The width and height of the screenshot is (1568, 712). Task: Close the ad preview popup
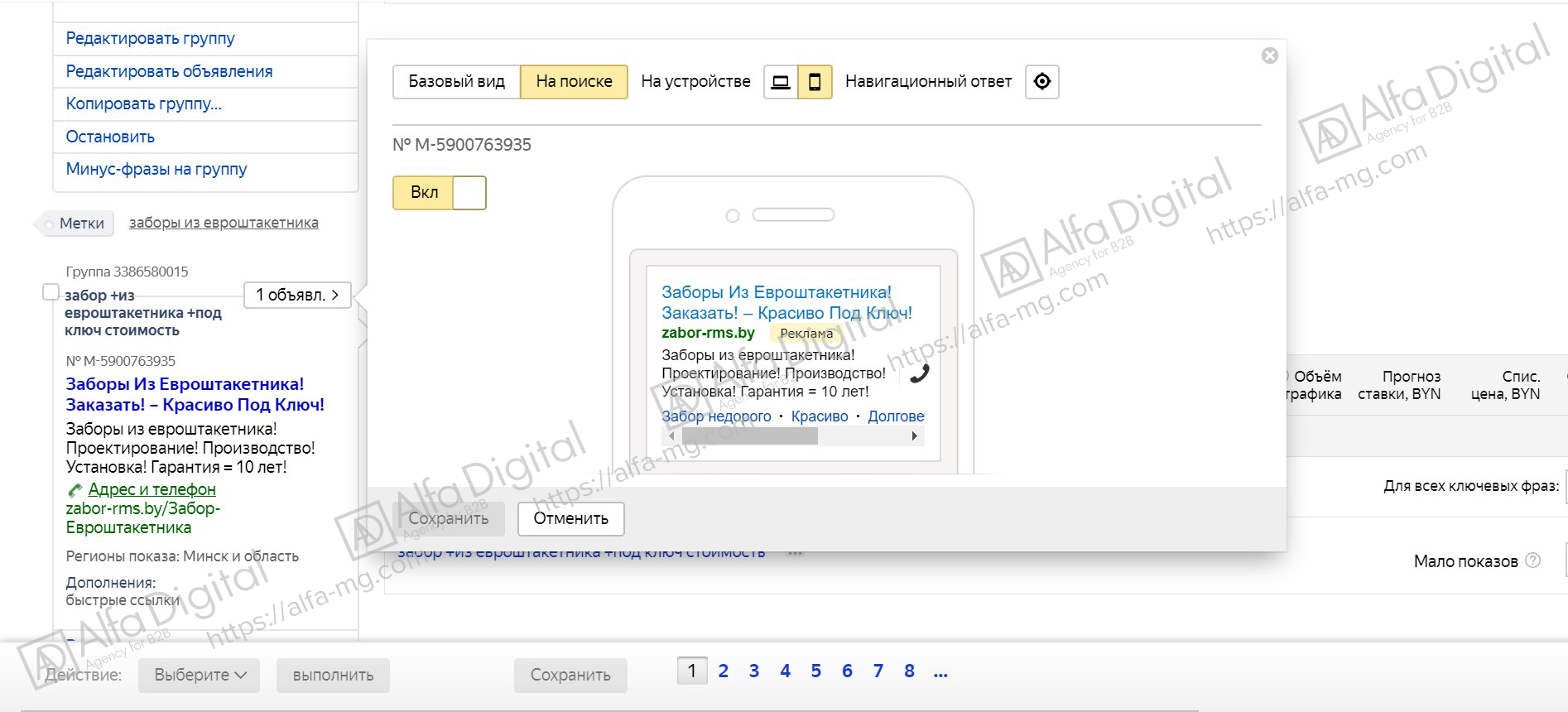tap(1269, 55)
